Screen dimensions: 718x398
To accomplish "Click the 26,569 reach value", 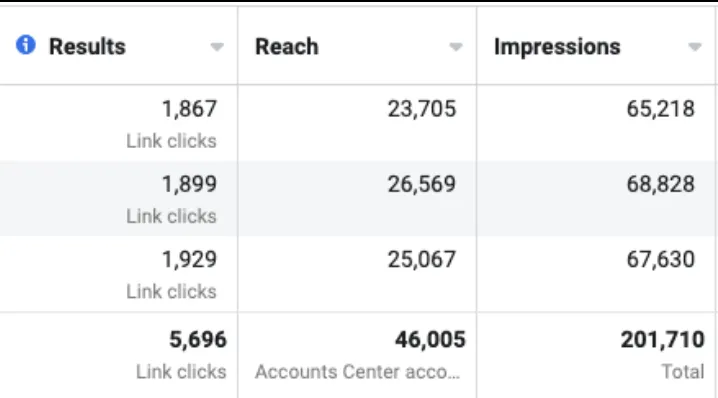I will point(422,184).
